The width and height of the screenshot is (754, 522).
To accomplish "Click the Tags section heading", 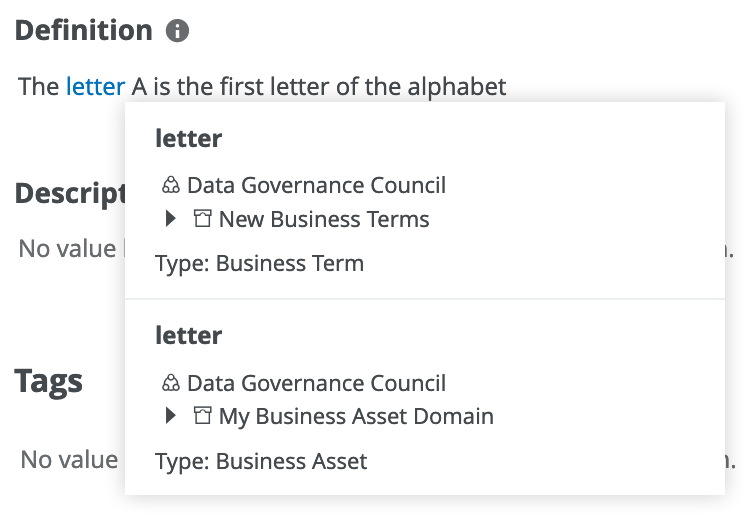I will click(x=49, y=380).
